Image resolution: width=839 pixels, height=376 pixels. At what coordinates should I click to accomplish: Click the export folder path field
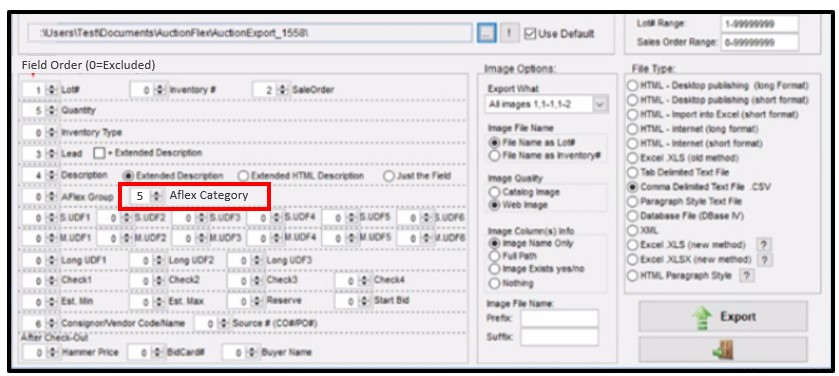tap(250, 33)
